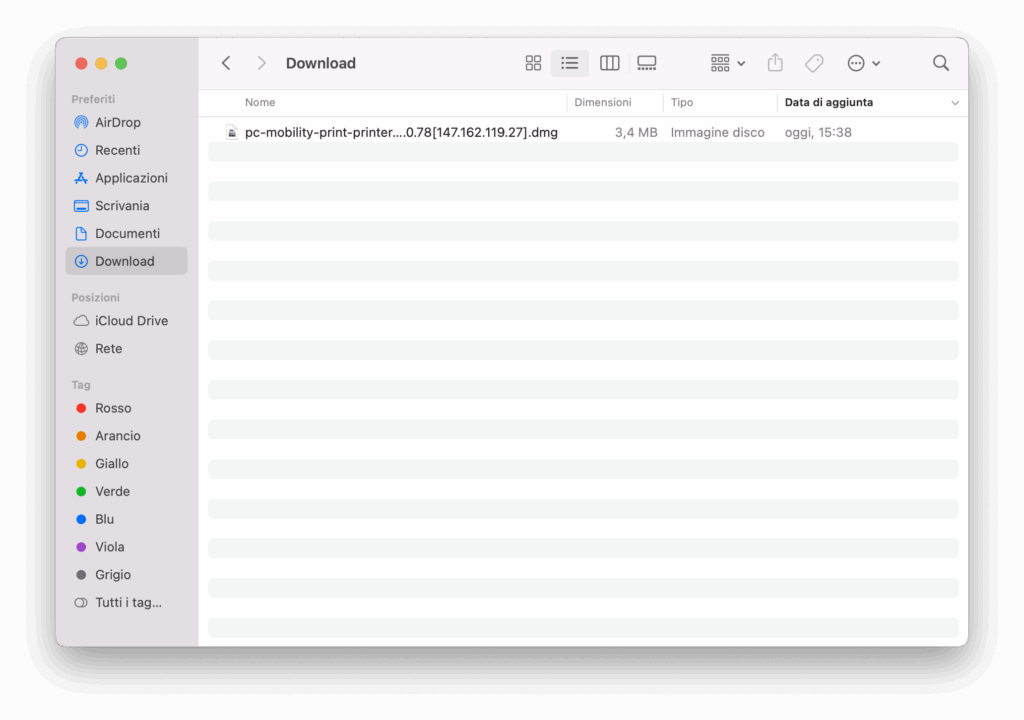This screenshot has height=720, width=1024.
Task: Go back with the left chevron
Action: pos(226,63)
